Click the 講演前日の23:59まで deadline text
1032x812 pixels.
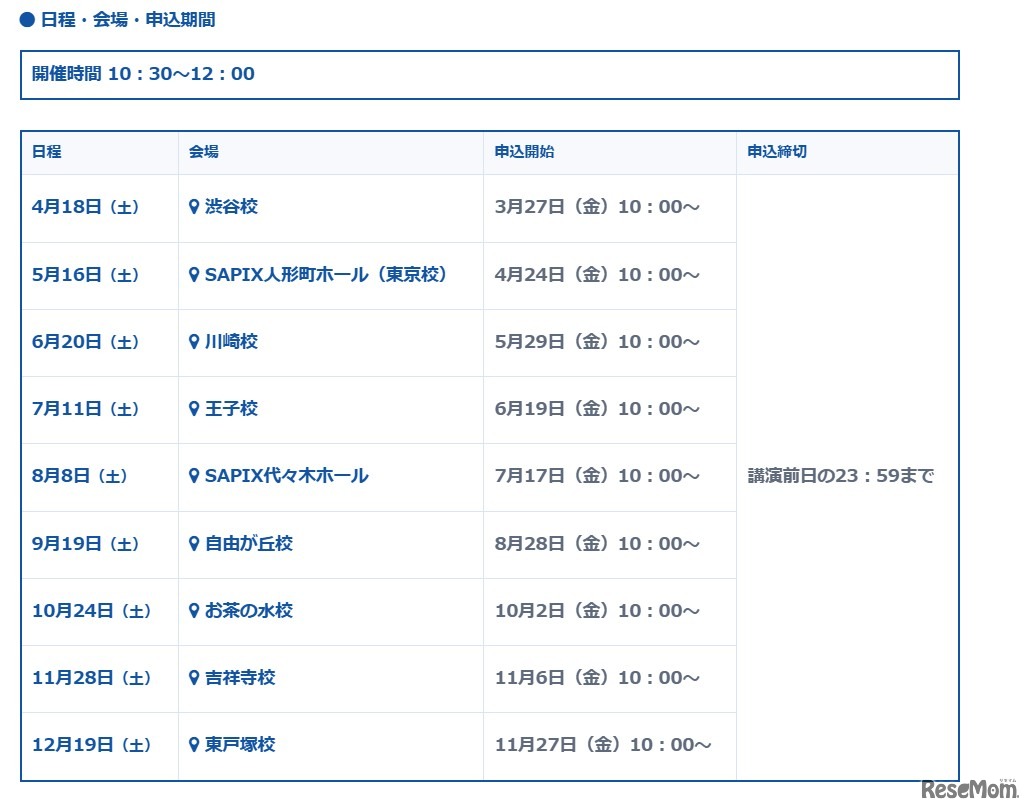point(841,477)
